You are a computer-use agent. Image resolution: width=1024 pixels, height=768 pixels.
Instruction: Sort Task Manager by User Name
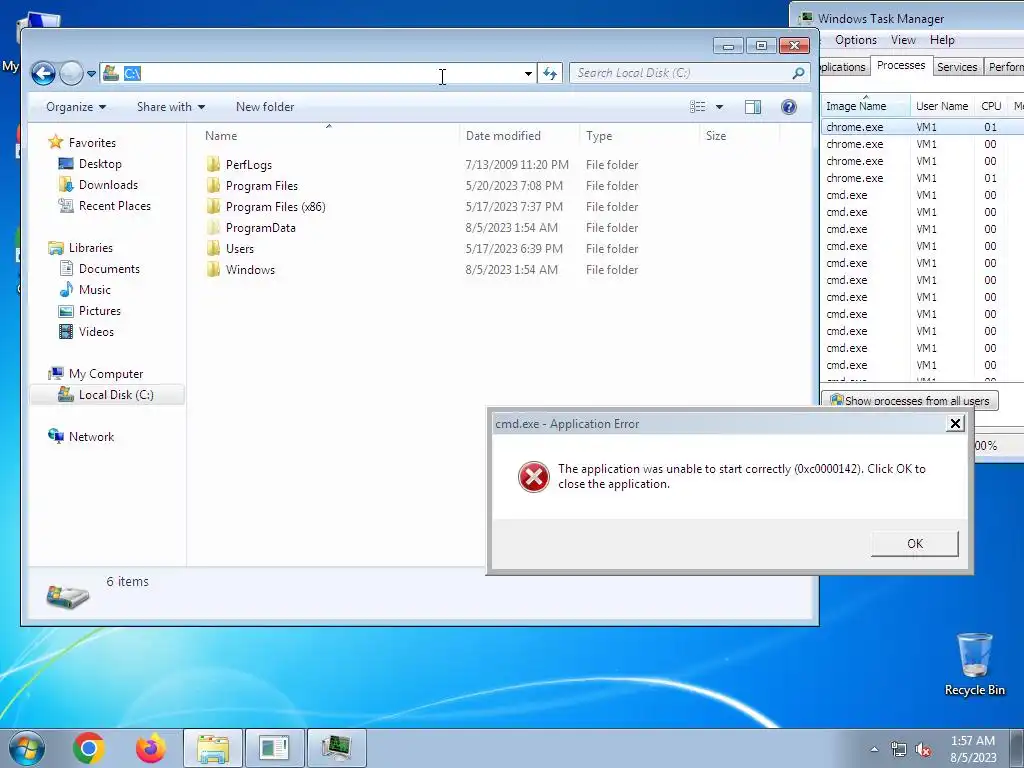tap(942, 106)
